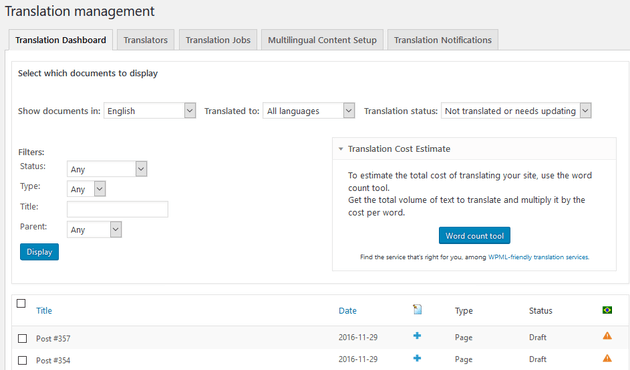This screenshot has height=370, width=630.
Task: Open the Show documents in dropdown
Action: 150,110
